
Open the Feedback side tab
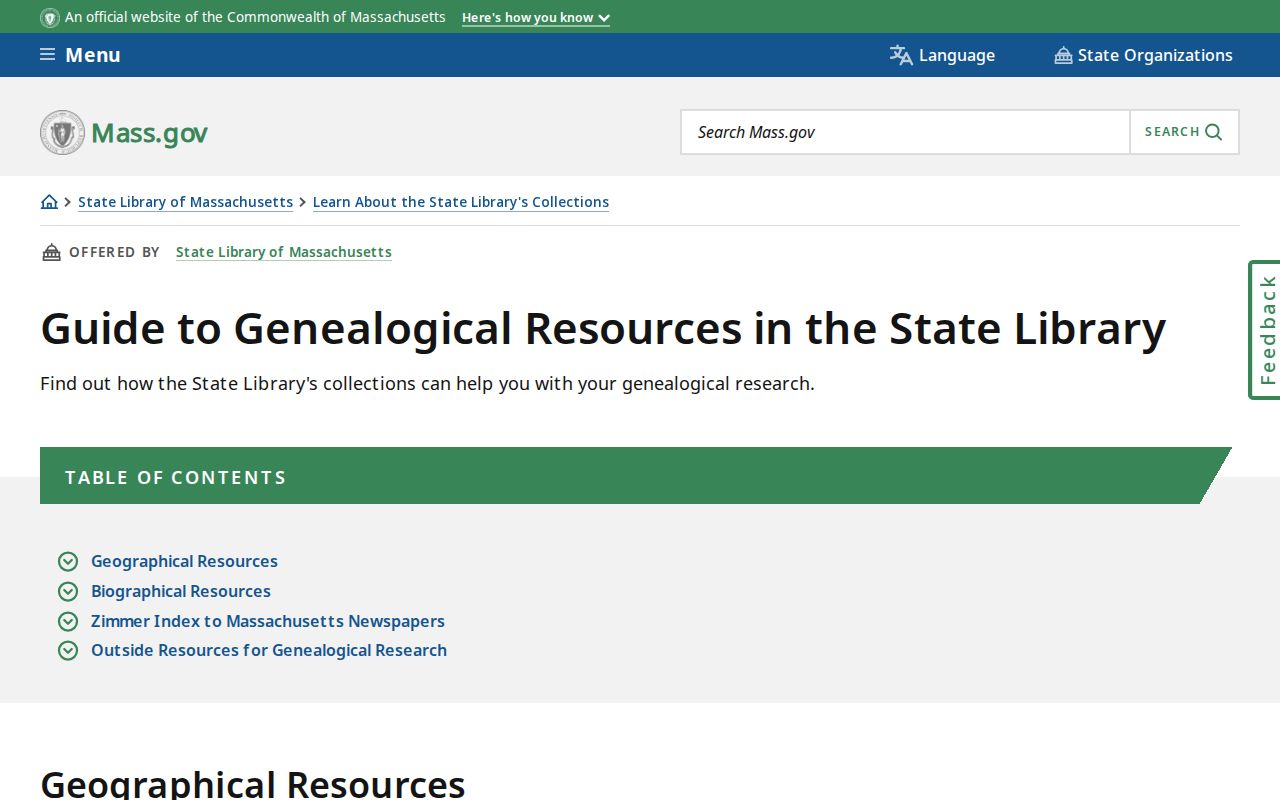(1265, 330)
